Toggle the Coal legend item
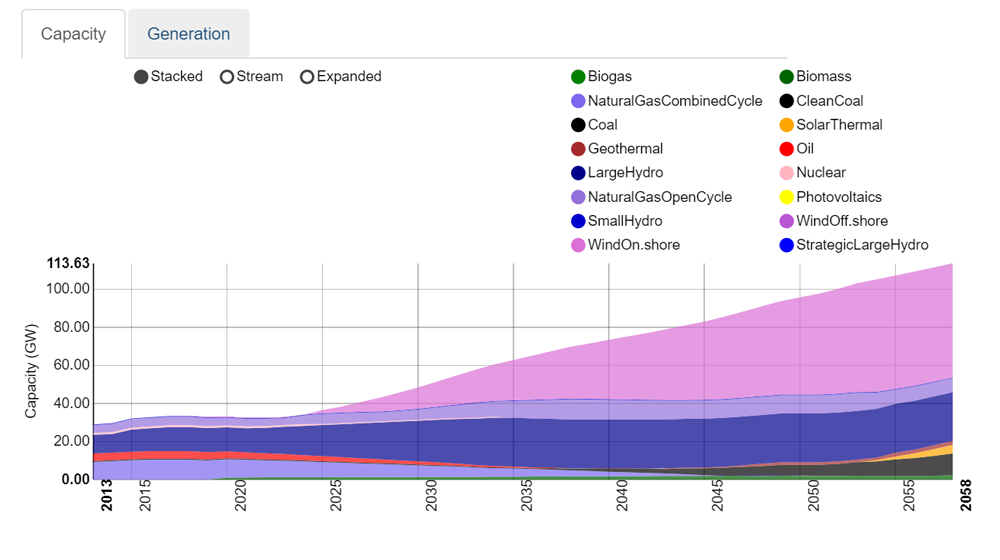Image resolution: width=1000 pixels, height=560 pixels. pyautogui.click(x=578, y=125)
